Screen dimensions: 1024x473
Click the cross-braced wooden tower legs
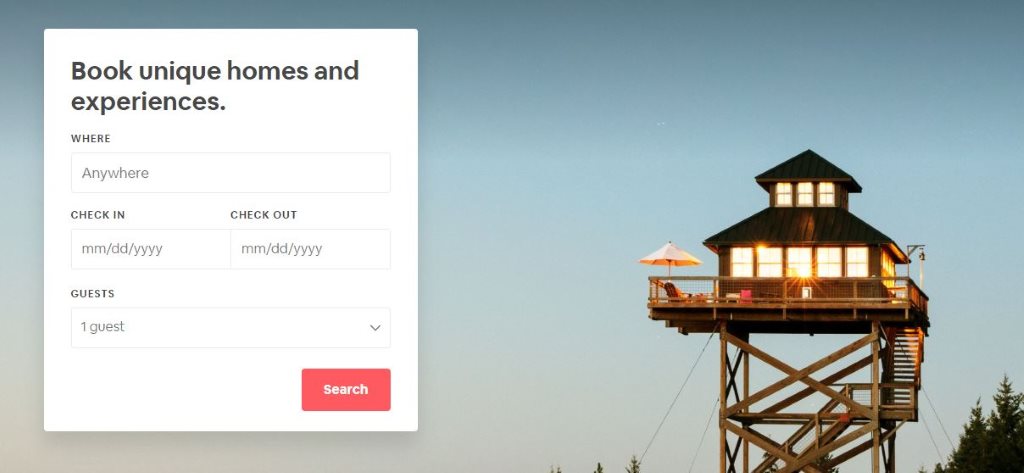pos(807,399)
